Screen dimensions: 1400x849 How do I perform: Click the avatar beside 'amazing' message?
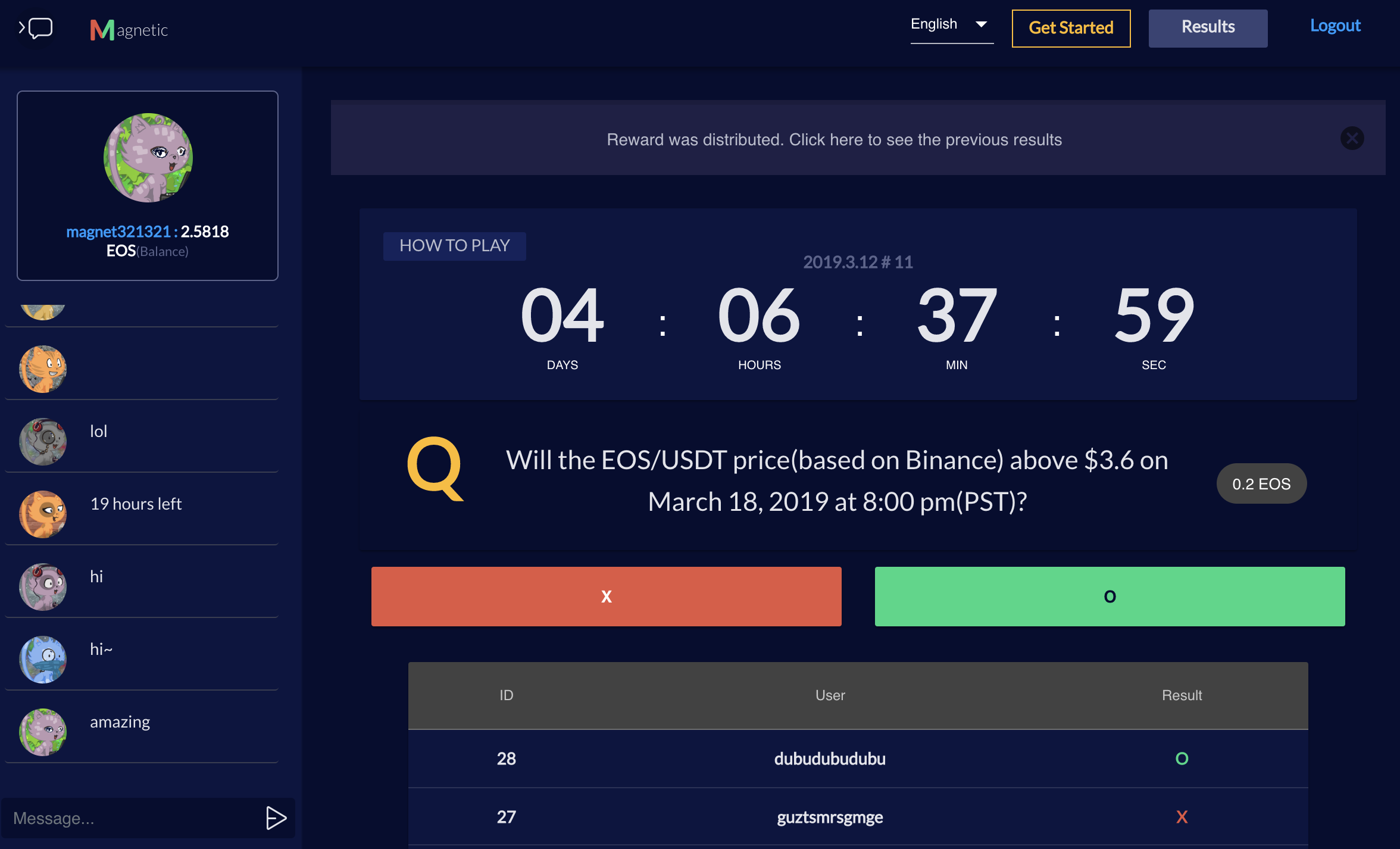[43, 732]
